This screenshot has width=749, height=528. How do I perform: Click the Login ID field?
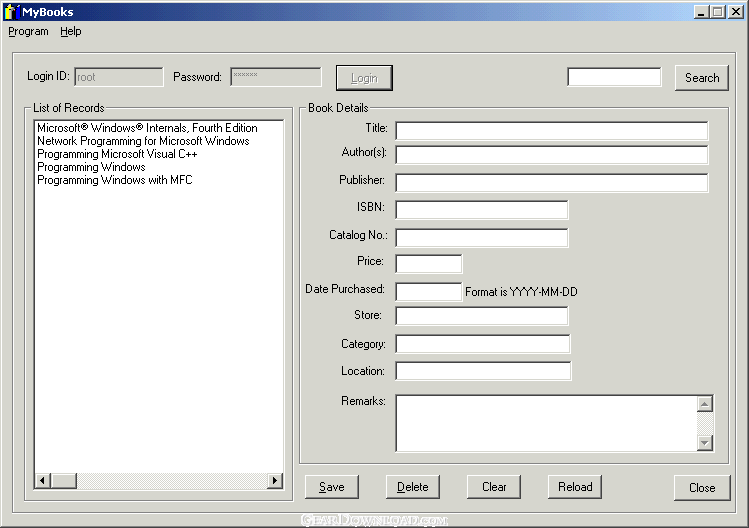(119, 77)
